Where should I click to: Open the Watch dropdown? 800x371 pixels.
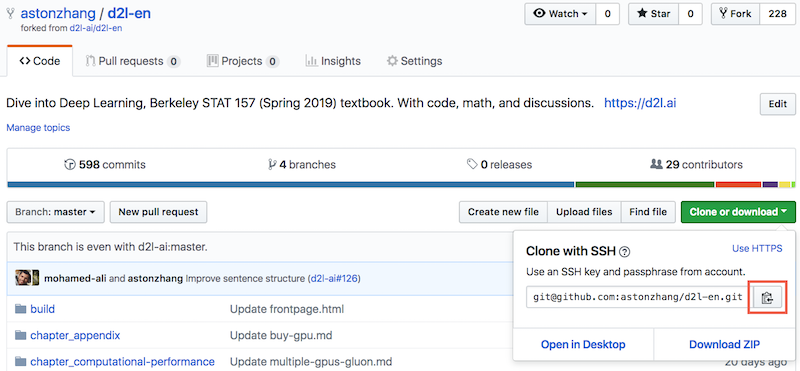(x=560, y=14)
